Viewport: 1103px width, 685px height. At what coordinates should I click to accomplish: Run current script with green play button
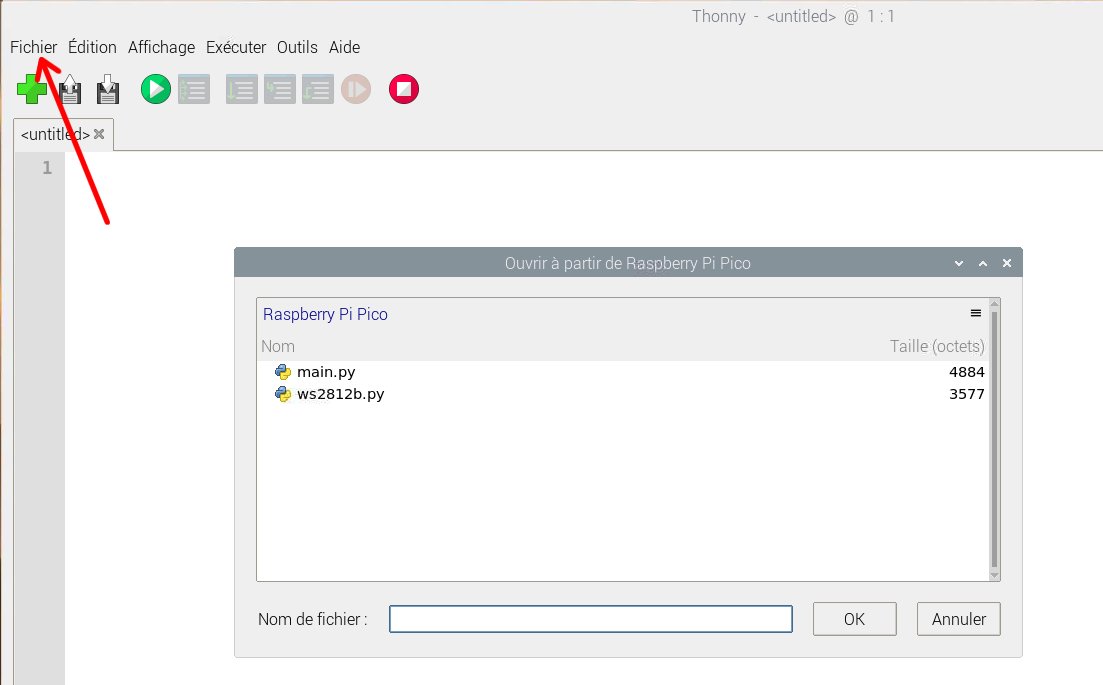coord(155,89)
